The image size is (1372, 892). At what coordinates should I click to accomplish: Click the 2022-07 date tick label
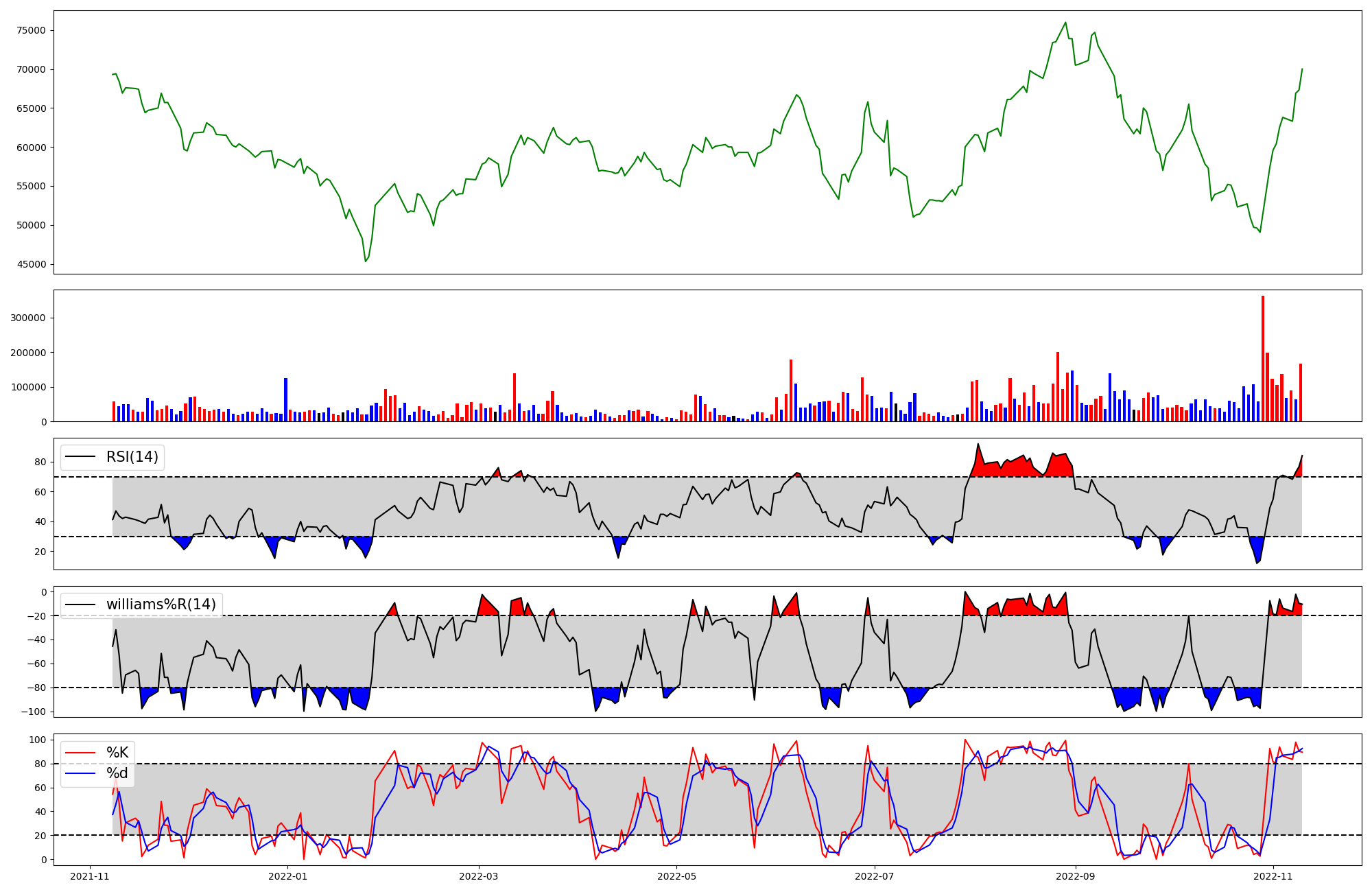click(x=875, y=876)
